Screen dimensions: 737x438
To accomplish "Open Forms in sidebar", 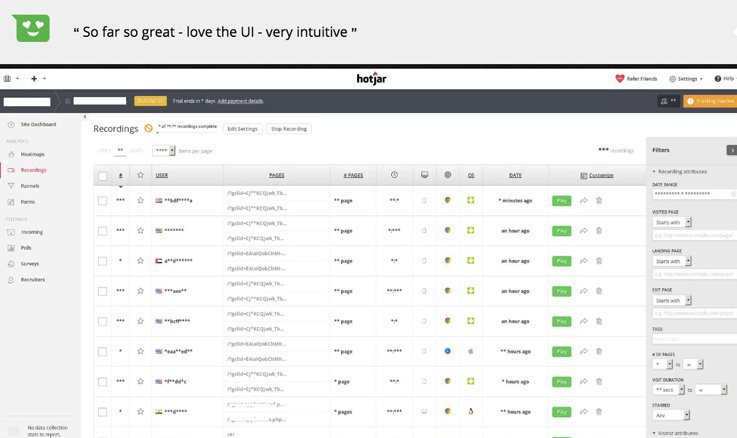I will (x=27, y=202).
